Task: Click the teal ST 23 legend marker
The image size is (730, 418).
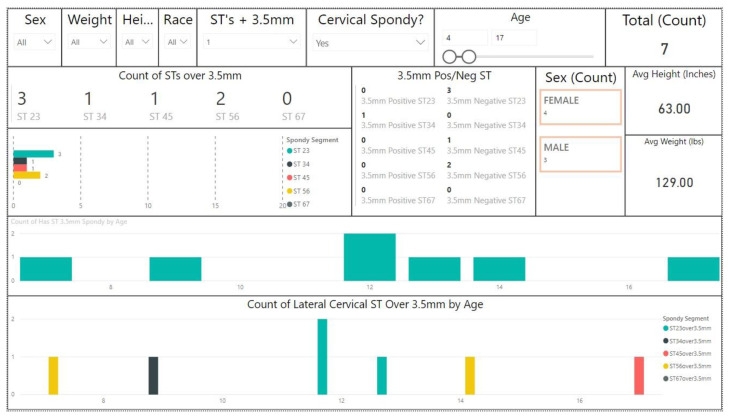Action: point(289,152)
